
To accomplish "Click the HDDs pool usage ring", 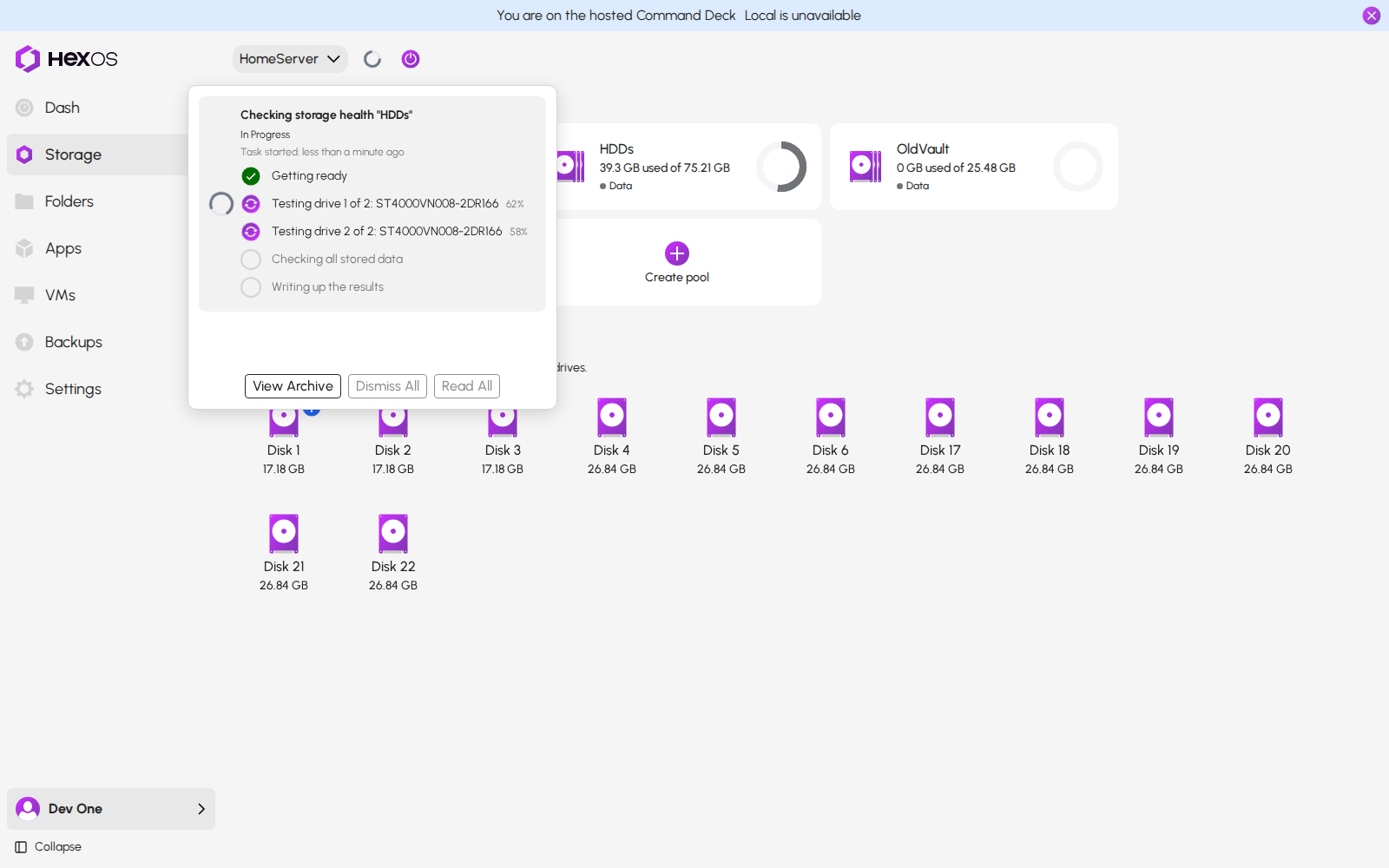I will click(x=781, y=167).
